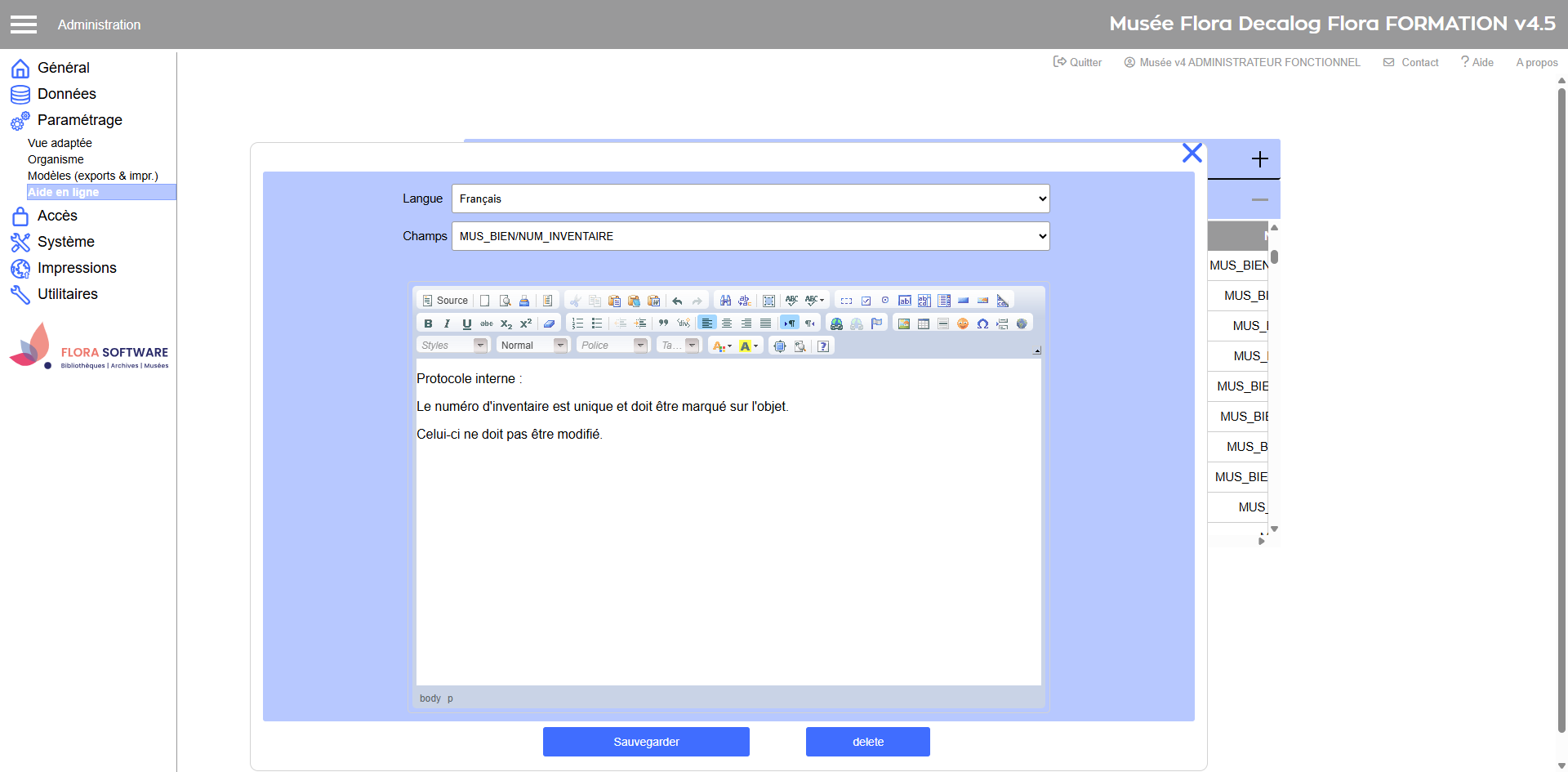
Task: Open the Accès menu in sidebar
Action: [57, 216]
